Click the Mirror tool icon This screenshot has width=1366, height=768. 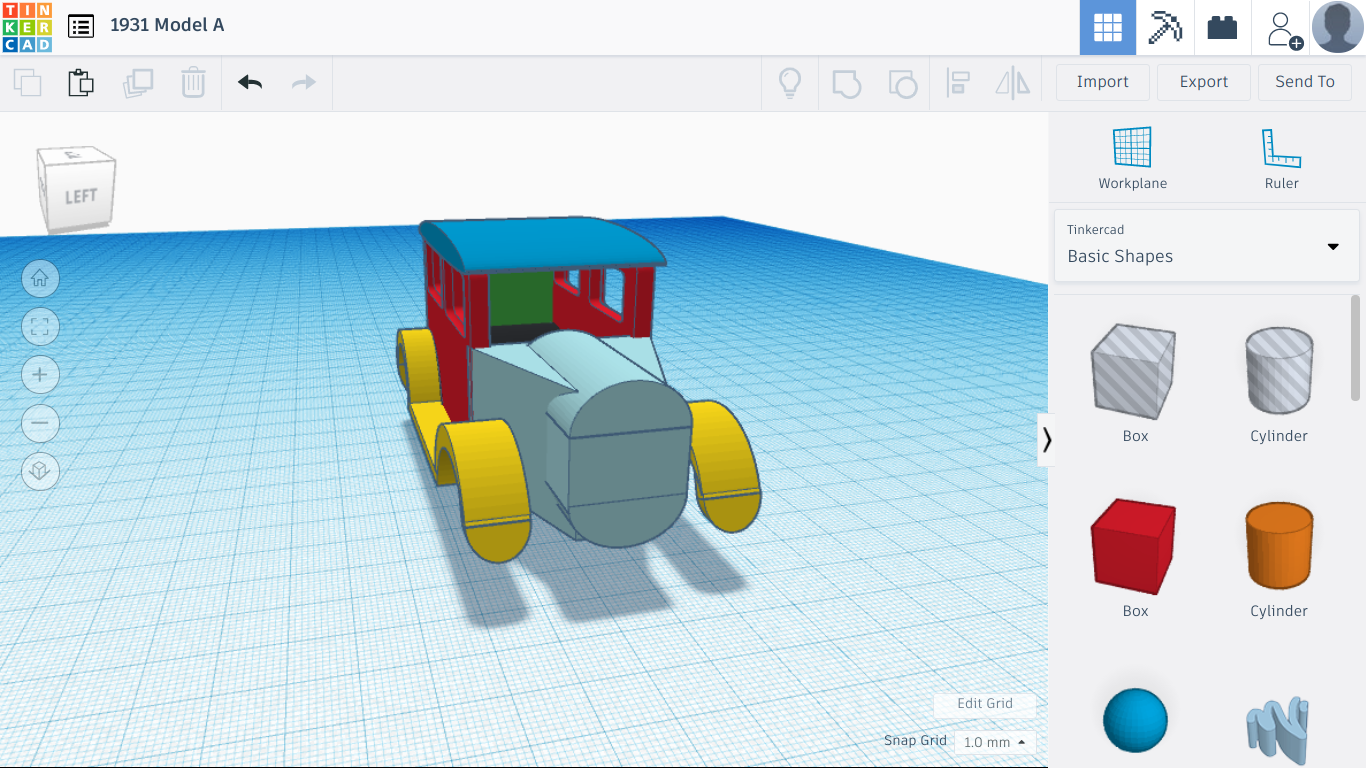[1013, 83]
